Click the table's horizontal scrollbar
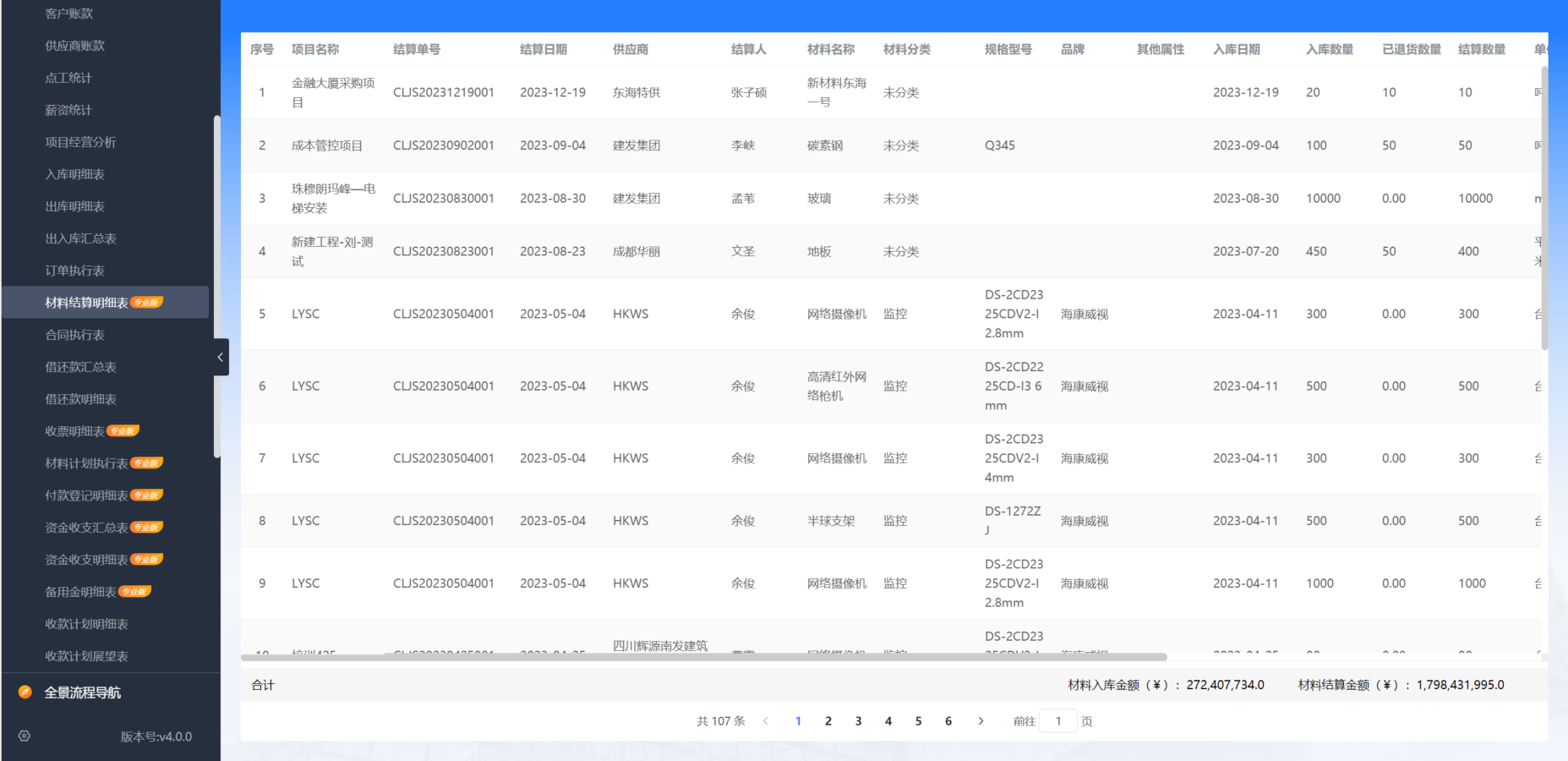The width and height of the screenshot is (1568, 761). (703, 657)
